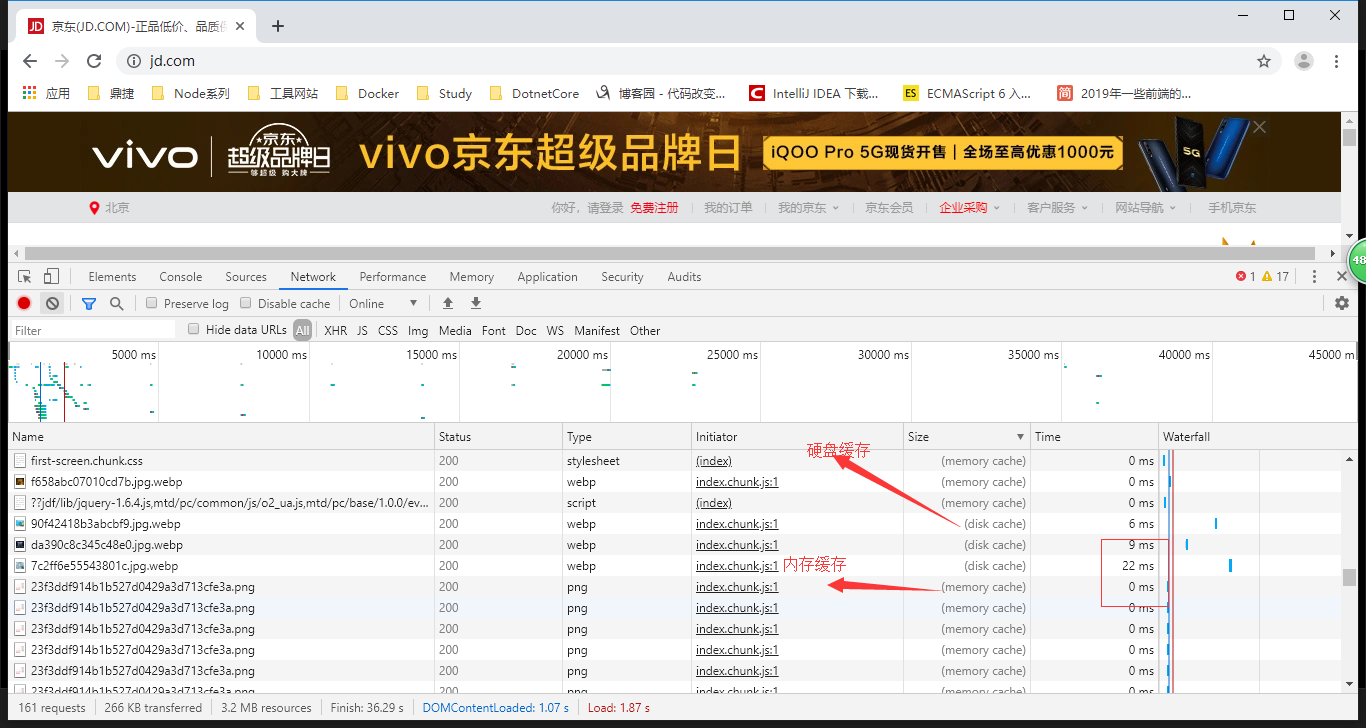Click the 免费注册 link

654,208
